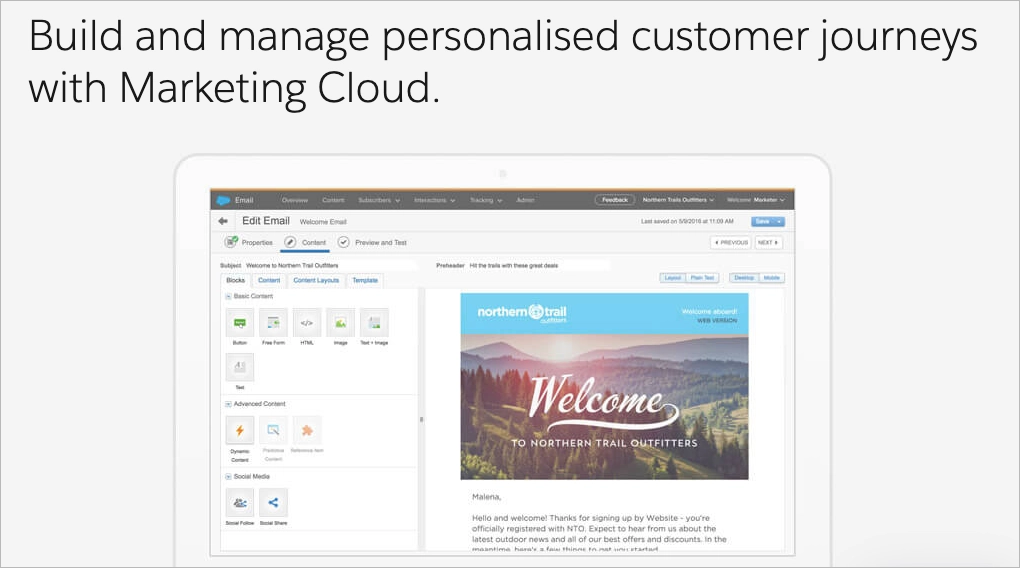This screenshot has width=1020, height=568.
Task: Switch to Mobile preview
Action: click(772, 278)
